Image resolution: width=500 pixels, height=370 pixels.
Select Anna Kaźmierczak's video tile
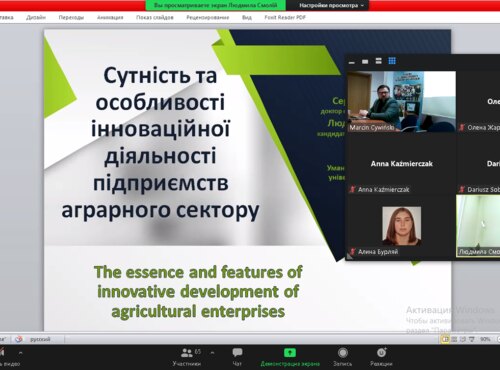(x=401, y=164)
